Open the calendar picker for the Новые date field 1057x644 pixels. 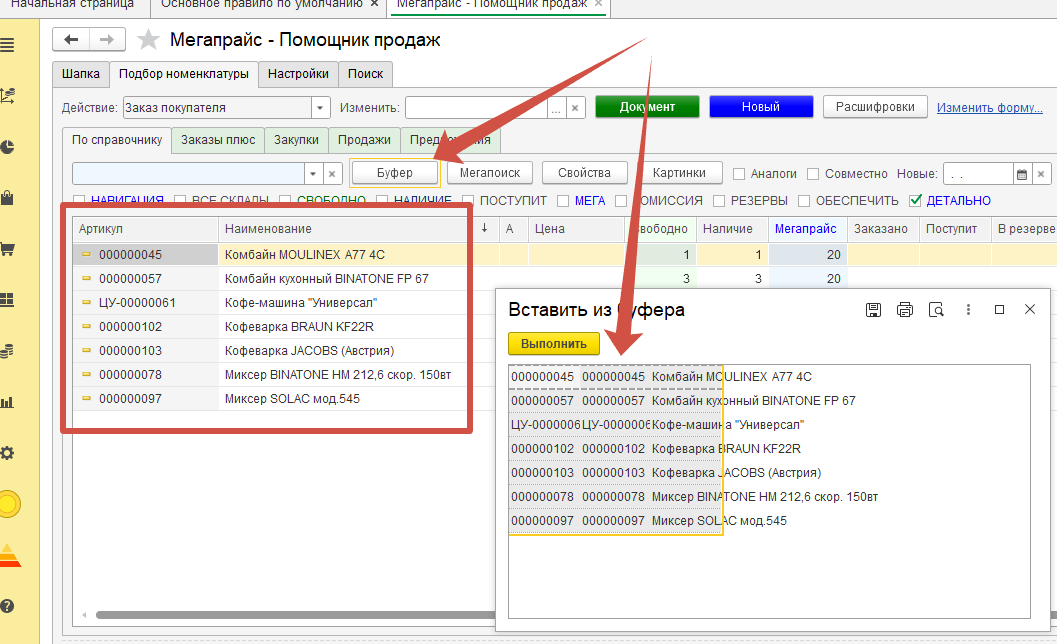(x=1022, y=174)
